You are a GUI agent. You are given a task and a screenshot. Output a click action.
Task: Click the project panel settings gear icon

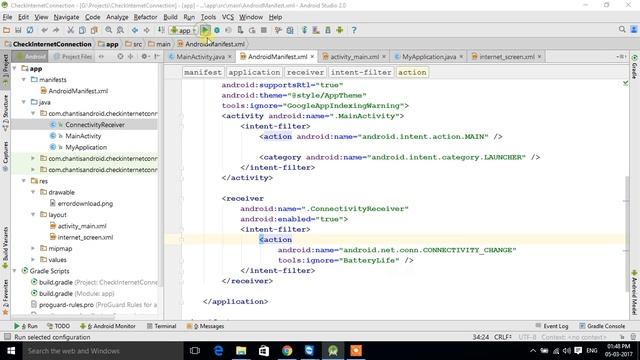[x=144, y=56]
